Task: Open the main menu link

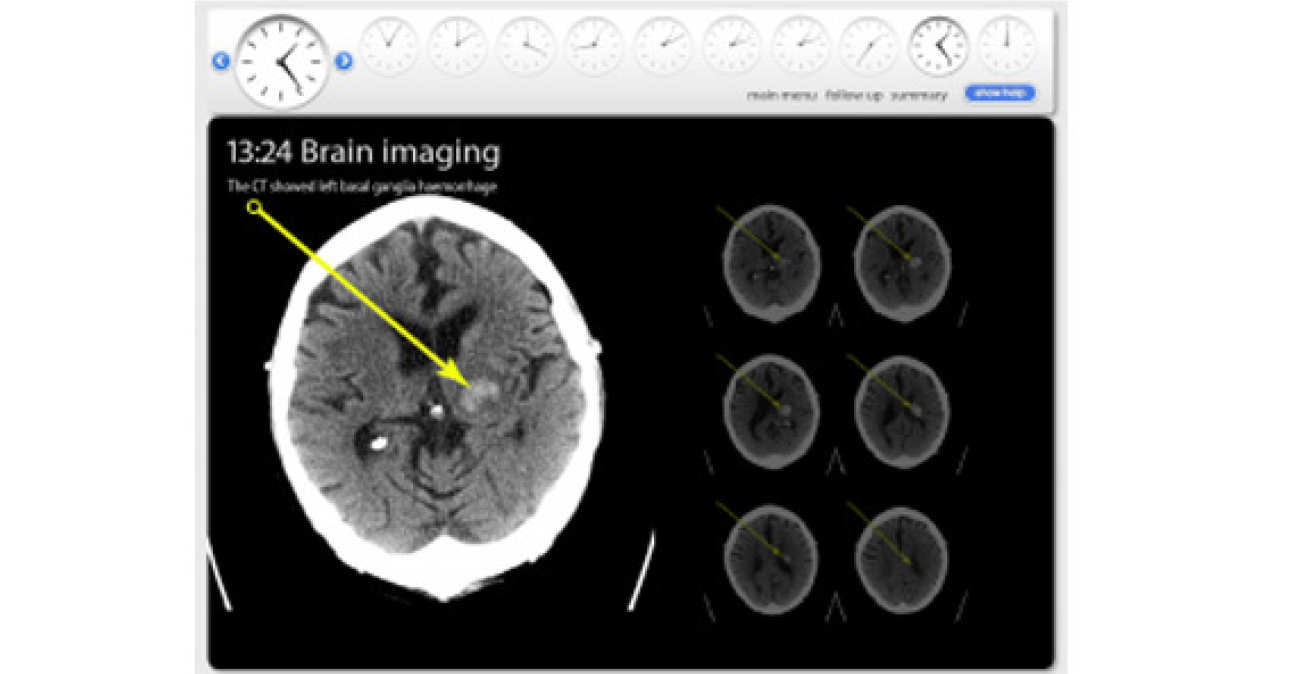Action: pos(782,95)
